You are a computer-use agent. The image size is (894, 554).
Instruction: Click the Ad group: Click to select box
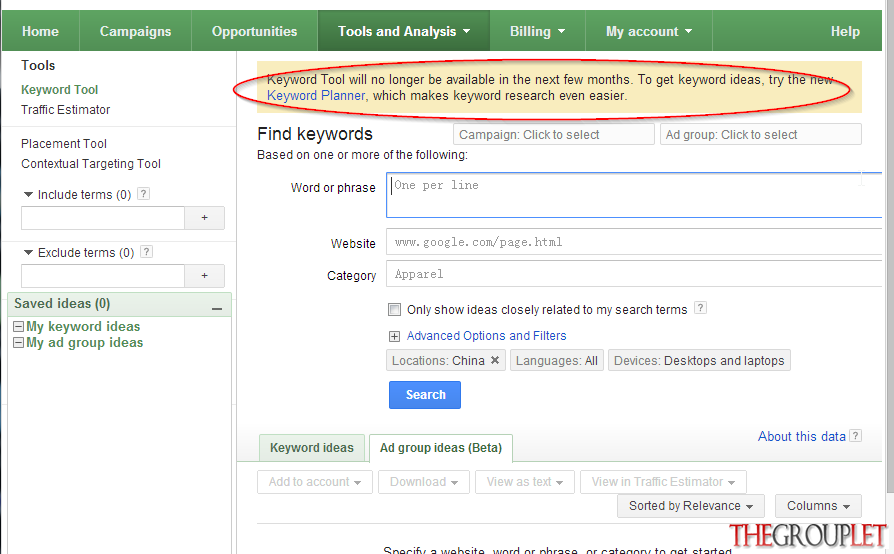[761, 135]
